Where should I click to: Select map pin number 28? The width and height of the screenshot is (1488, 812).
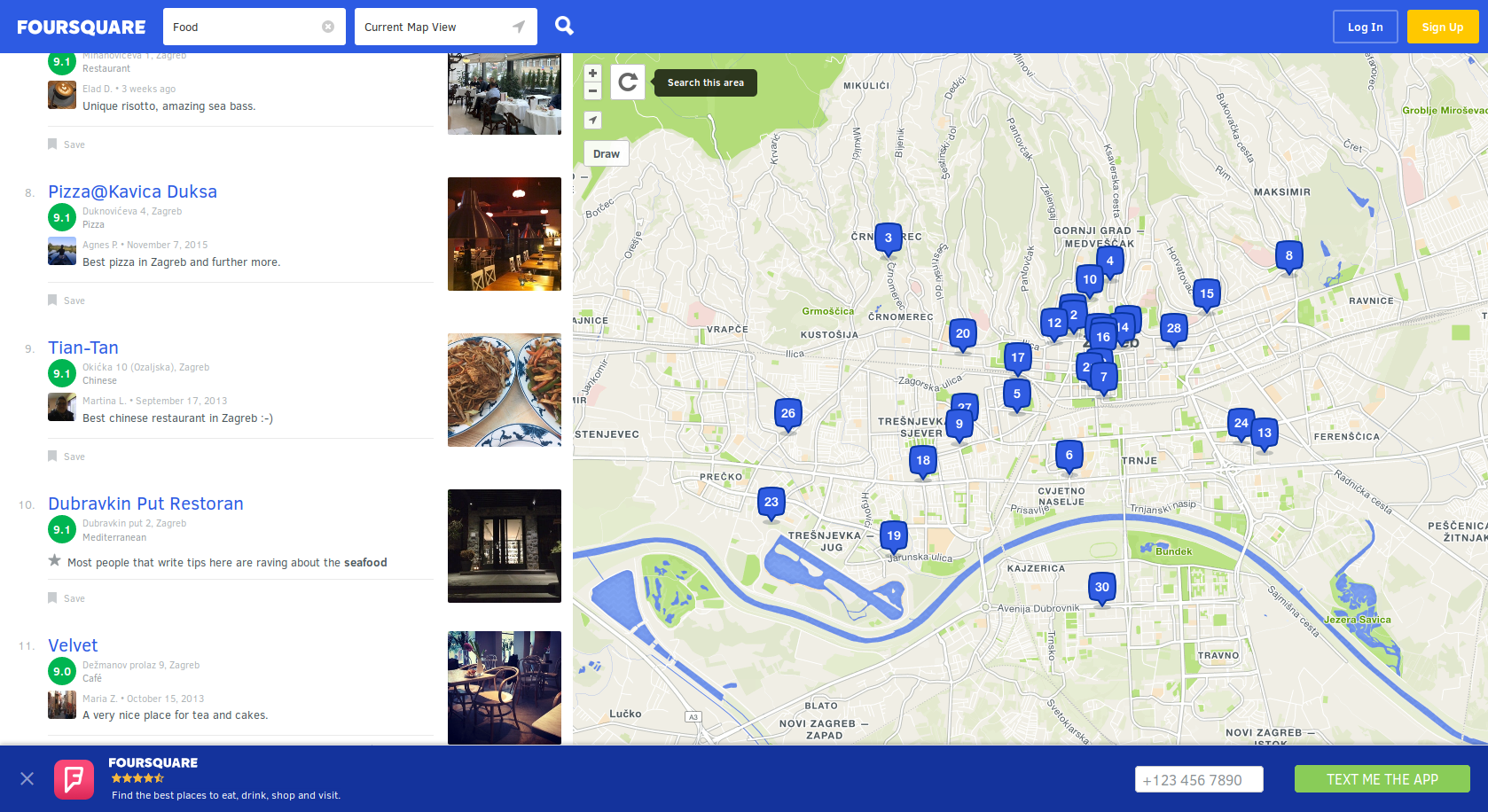(x=1174, y=329)
